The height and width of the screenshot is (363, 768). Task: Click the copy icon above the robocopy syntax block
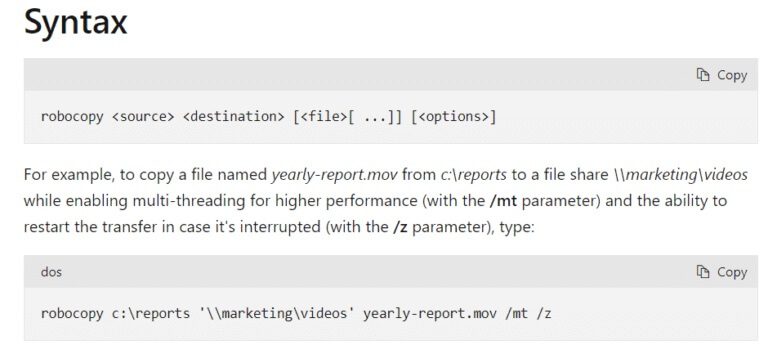tap(703, 75)
